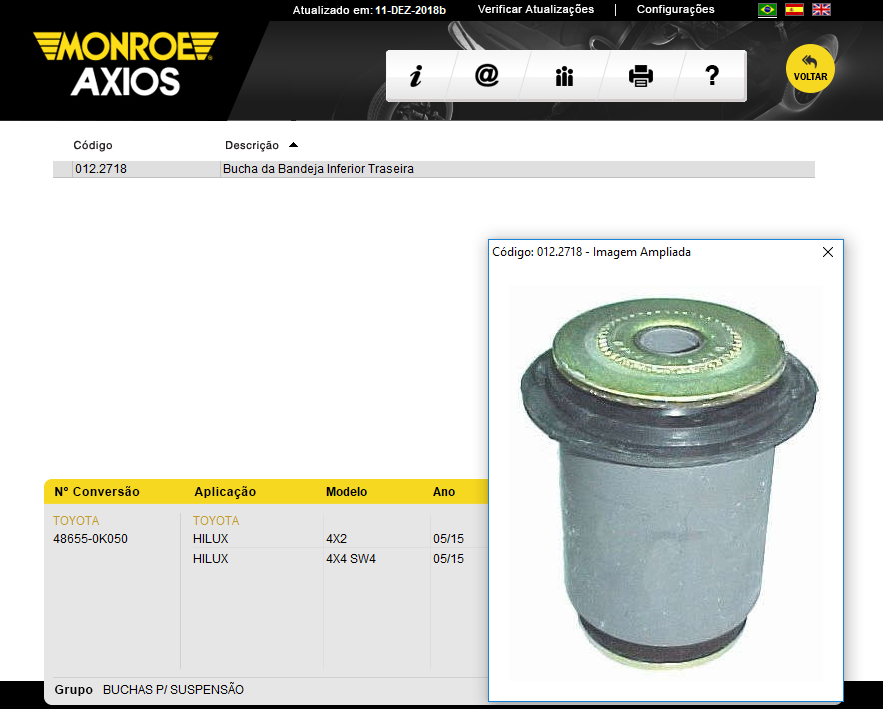The width and height of the screenshot is (883, 709).
Task: Sort by Descrição column arrow
Action: pyautogui.click(x=293, y=145)
